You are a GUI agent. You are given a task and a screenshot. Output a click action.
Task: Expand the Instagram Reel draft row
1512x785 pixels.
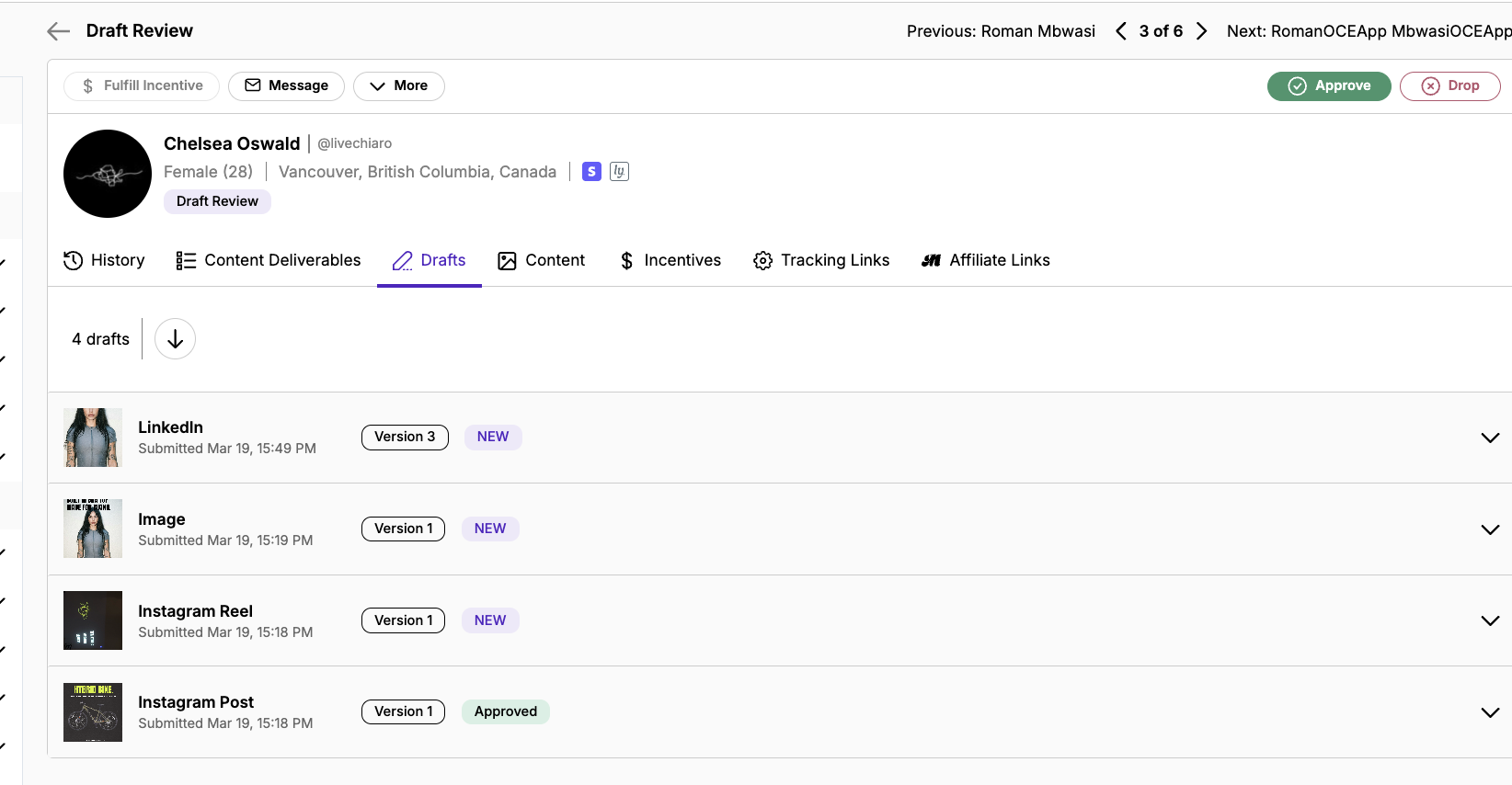pyautogui.click(x=1489, y=620)
